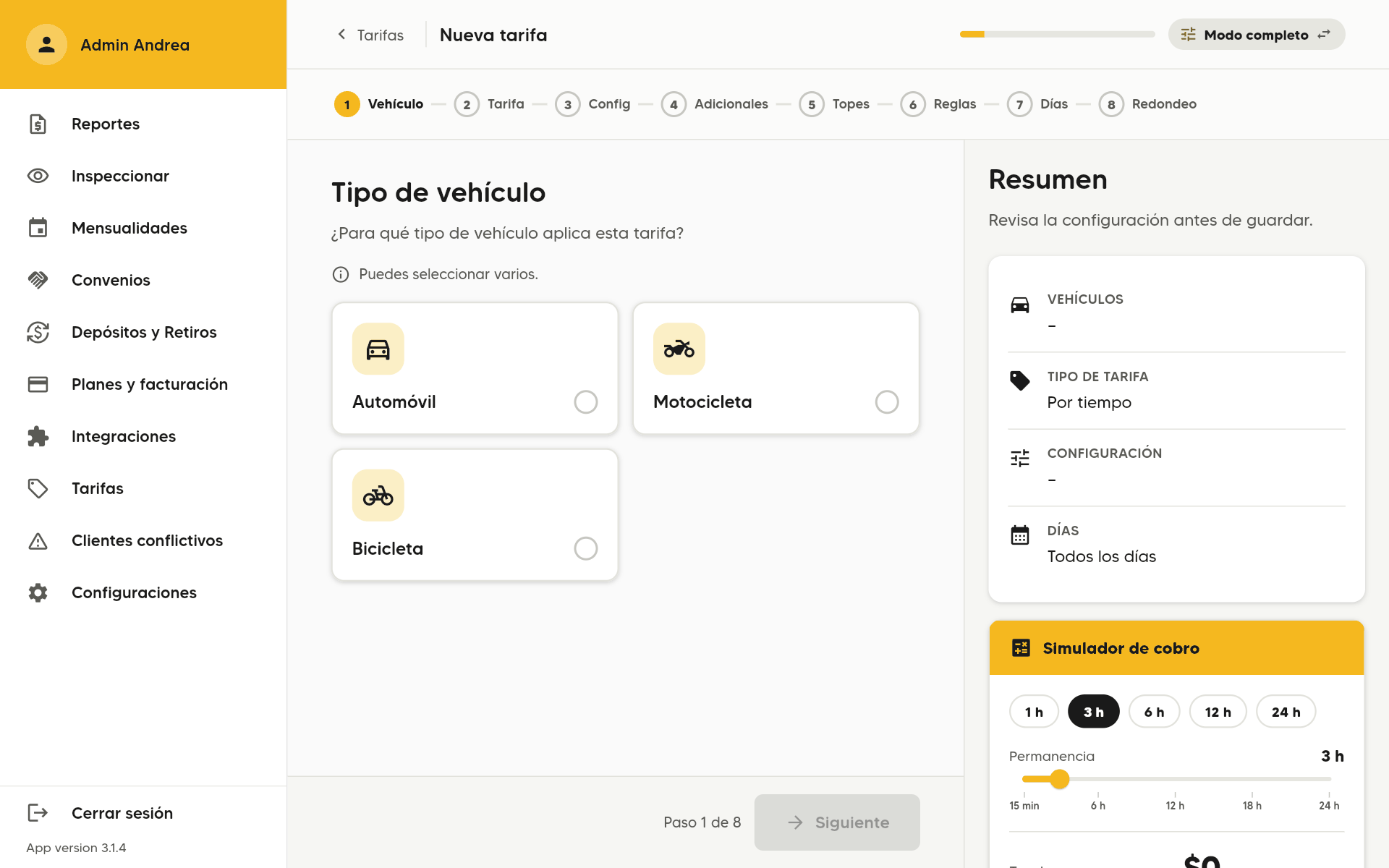Click the Días calendar icon in Resumen
This screenshot has width=1389, height=868.
pos(1019,535)
